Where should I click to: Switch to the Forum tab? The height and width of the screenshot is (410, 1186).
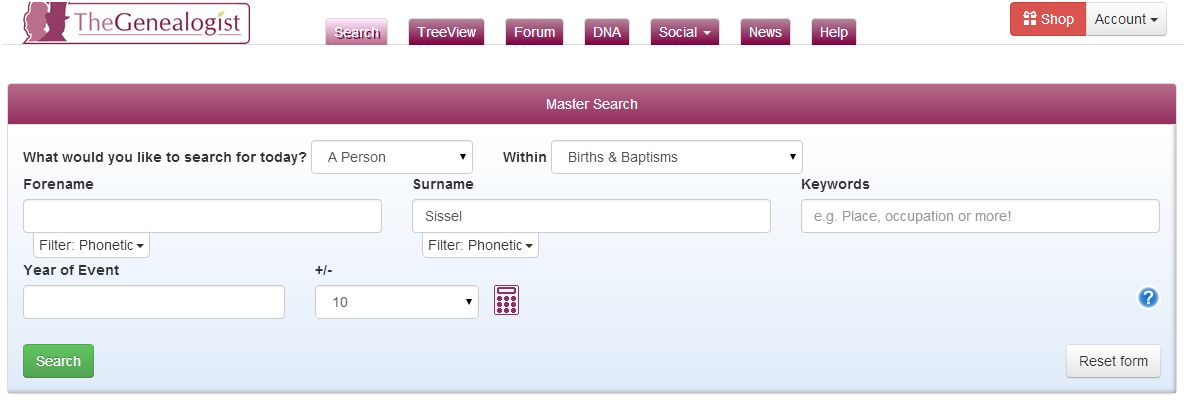(534, 32)
